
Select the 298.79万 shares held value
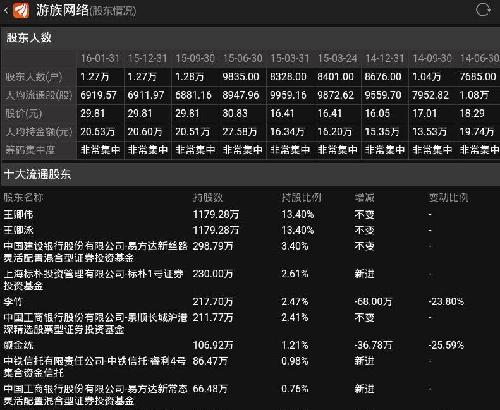tap(213, 246)
